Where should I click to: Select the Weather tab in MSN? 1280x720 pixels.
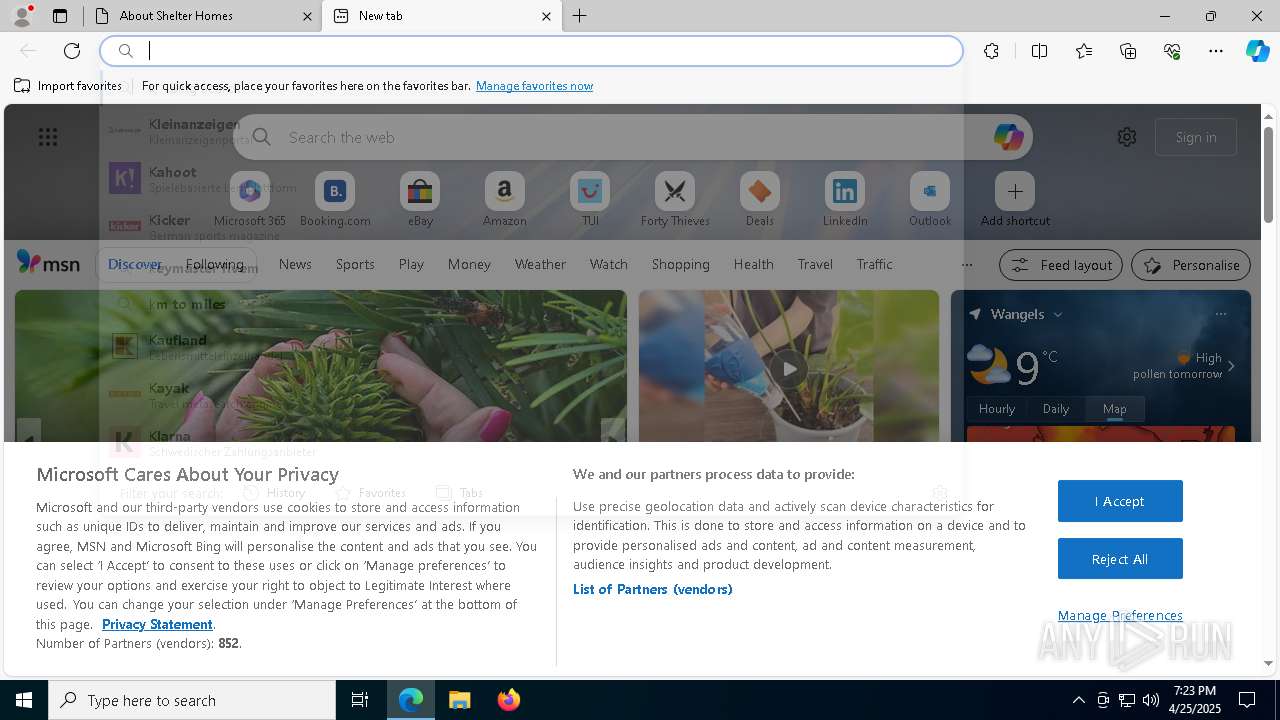pos(540,264)
